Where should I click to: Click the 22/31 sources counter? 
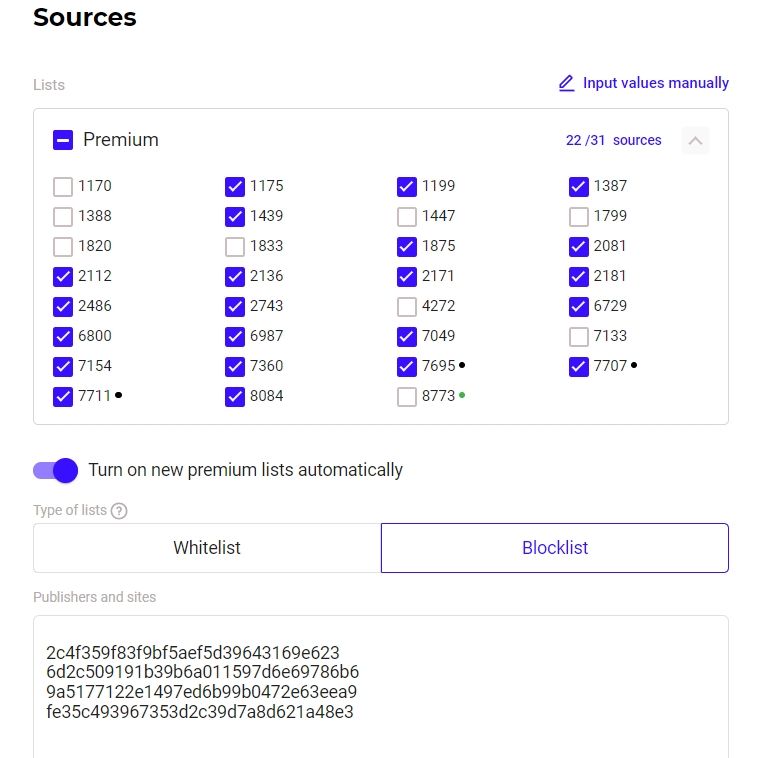[x=613, y=141]
